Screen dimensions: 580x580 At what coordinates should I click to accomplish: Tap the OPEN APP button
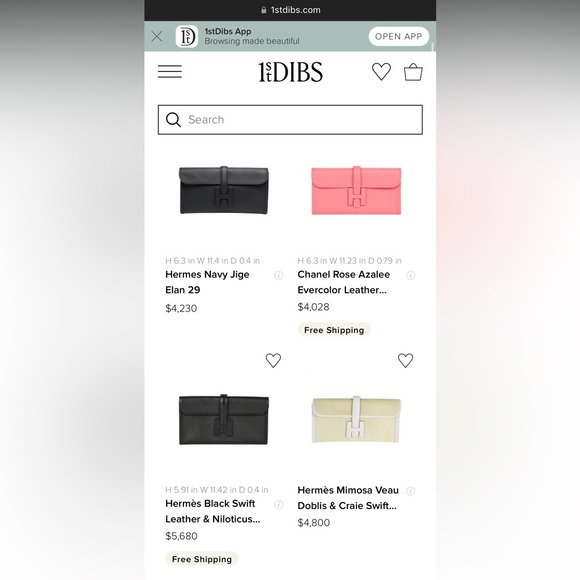tap(399, 36)
